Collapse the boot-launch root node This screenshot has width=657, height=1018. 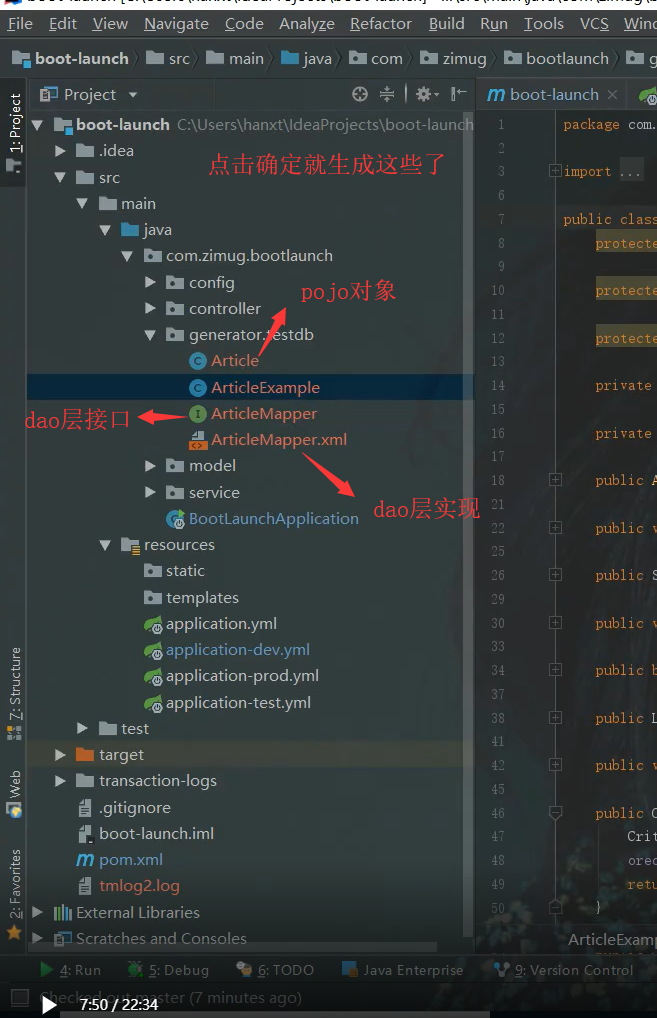[x=37, y=125]
